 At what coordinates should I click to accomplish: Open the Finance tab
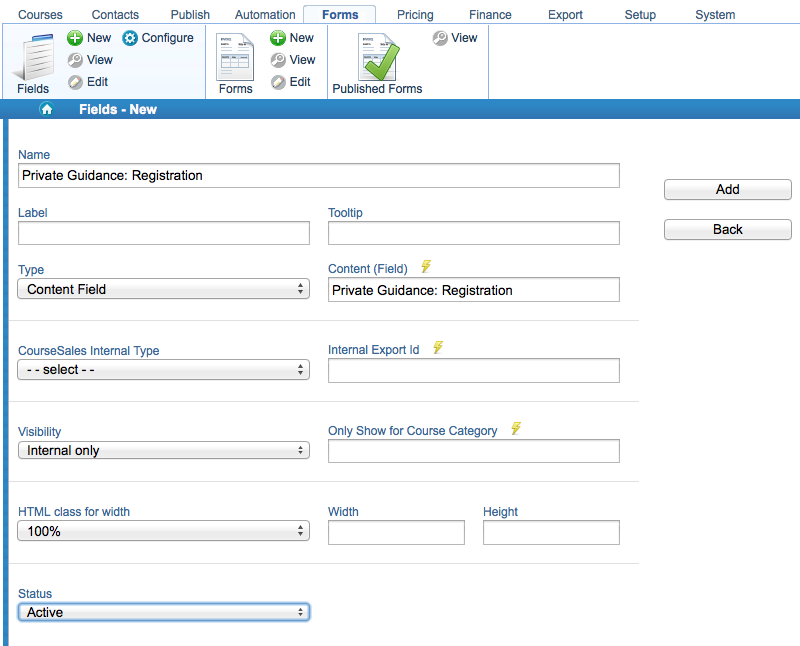point(490,15)
